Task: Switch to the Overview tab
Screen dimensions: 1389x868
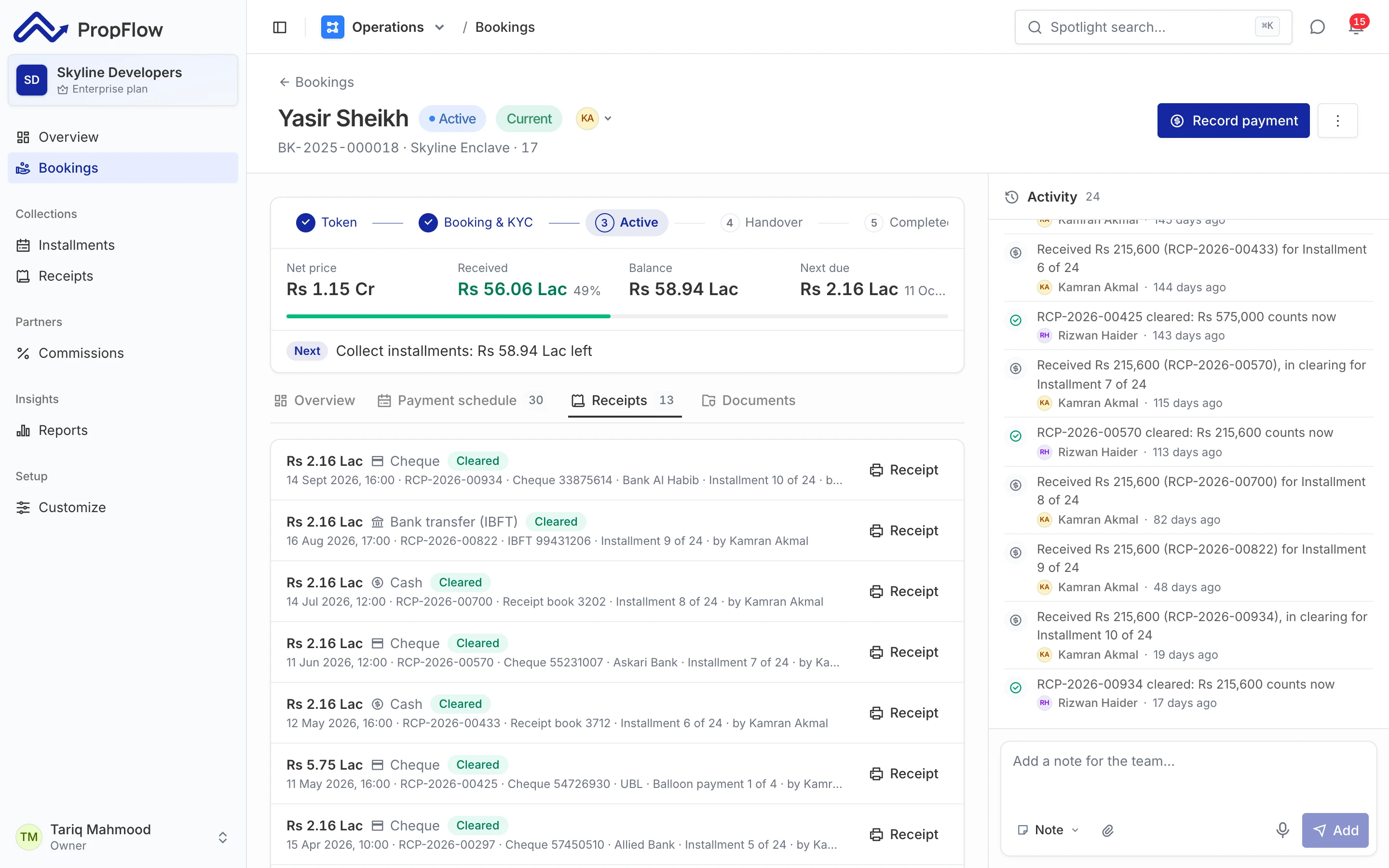Action: [x=315, y=400]
